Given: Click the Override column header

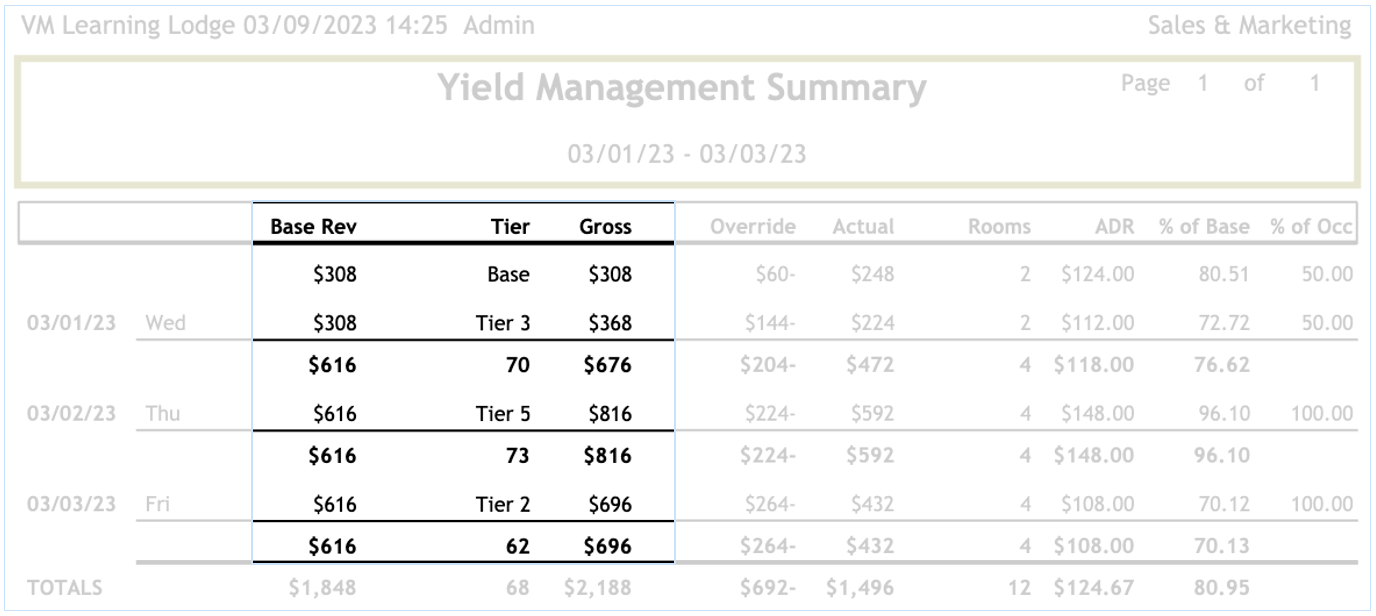Looking at the screenshot, I should [x=752, y=227].
